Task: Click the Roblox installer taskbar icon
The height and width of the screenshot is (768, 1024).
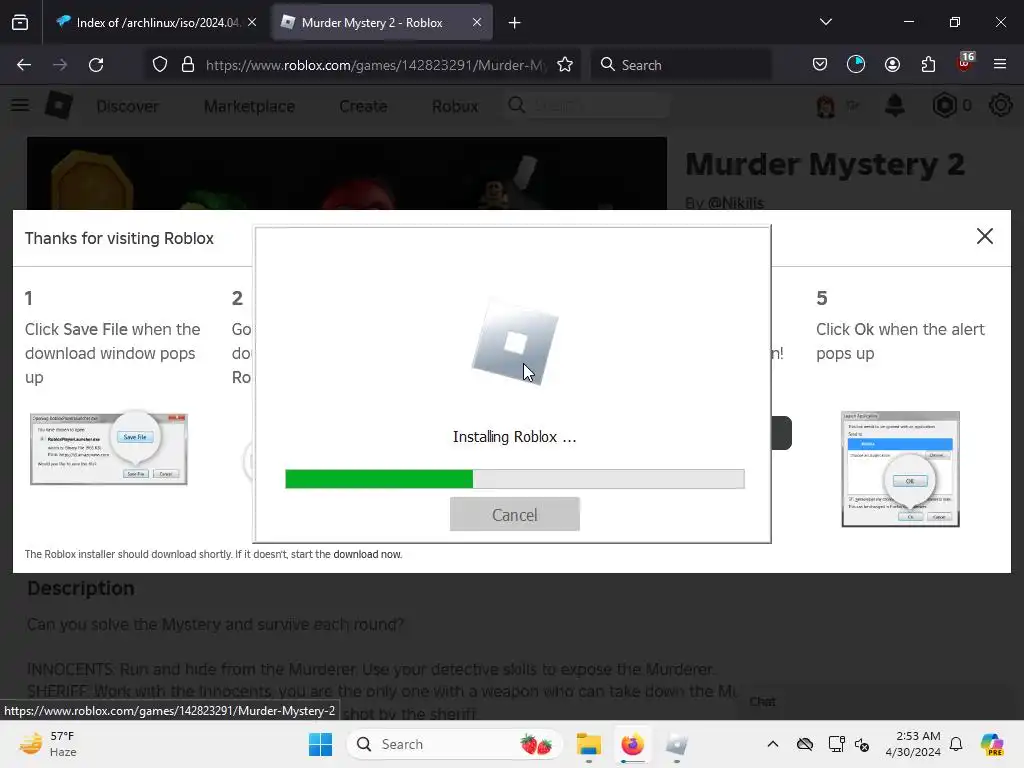Action: point(677,744)
